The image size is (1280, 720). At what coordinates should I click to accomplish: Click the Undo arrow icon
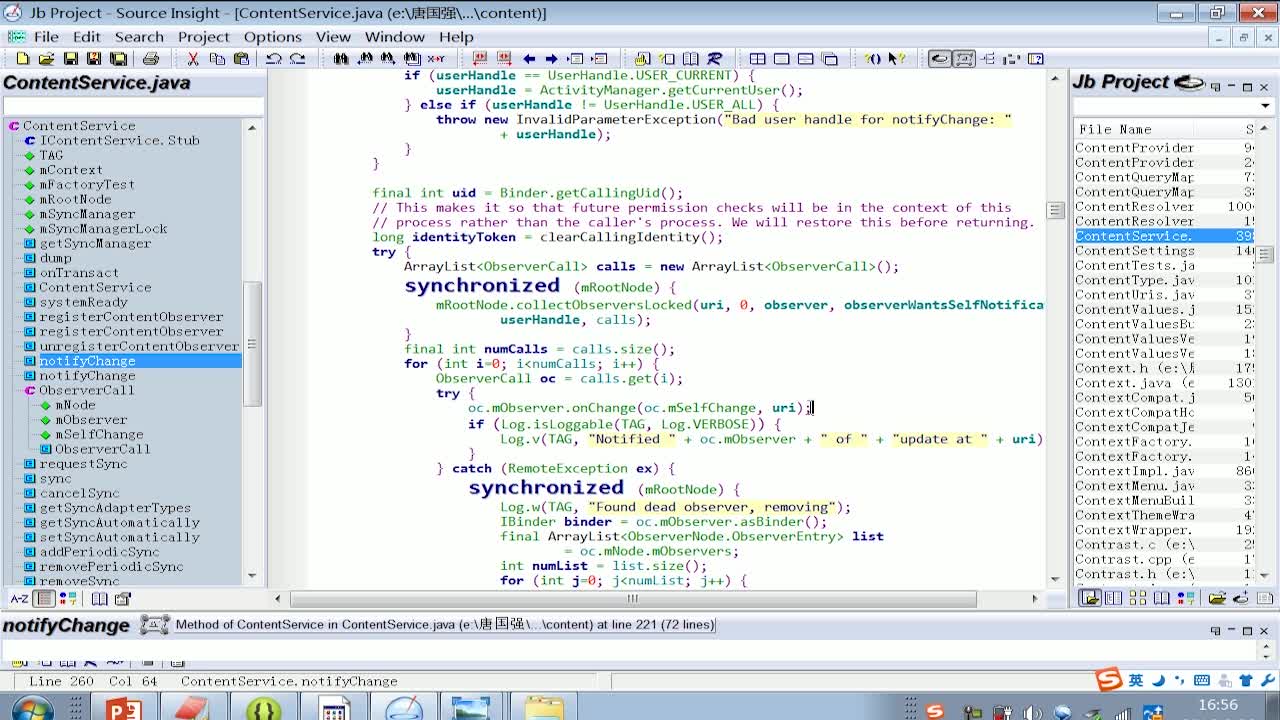pos(273,59)
